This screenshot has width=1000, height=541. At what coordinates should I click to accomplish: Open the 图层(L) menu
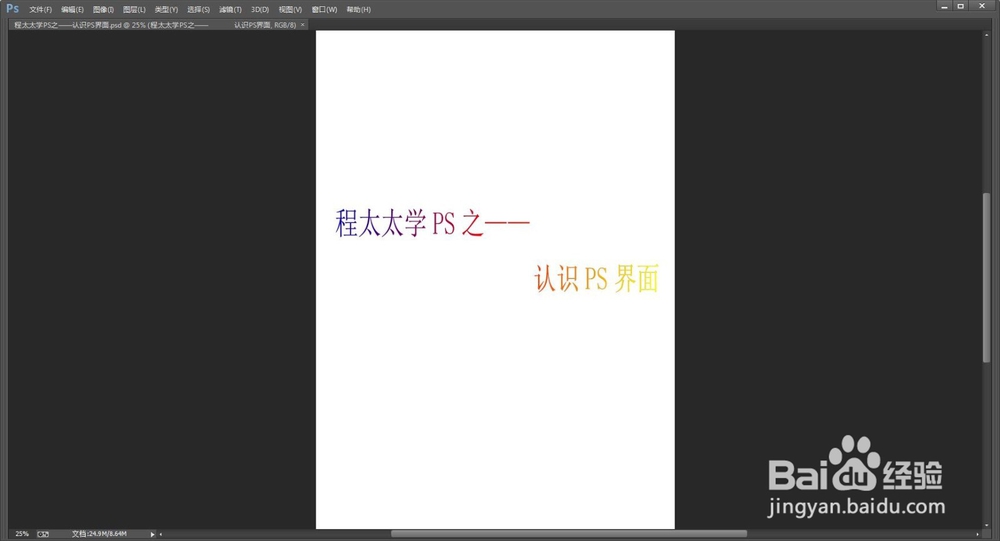tap(134, 10)
